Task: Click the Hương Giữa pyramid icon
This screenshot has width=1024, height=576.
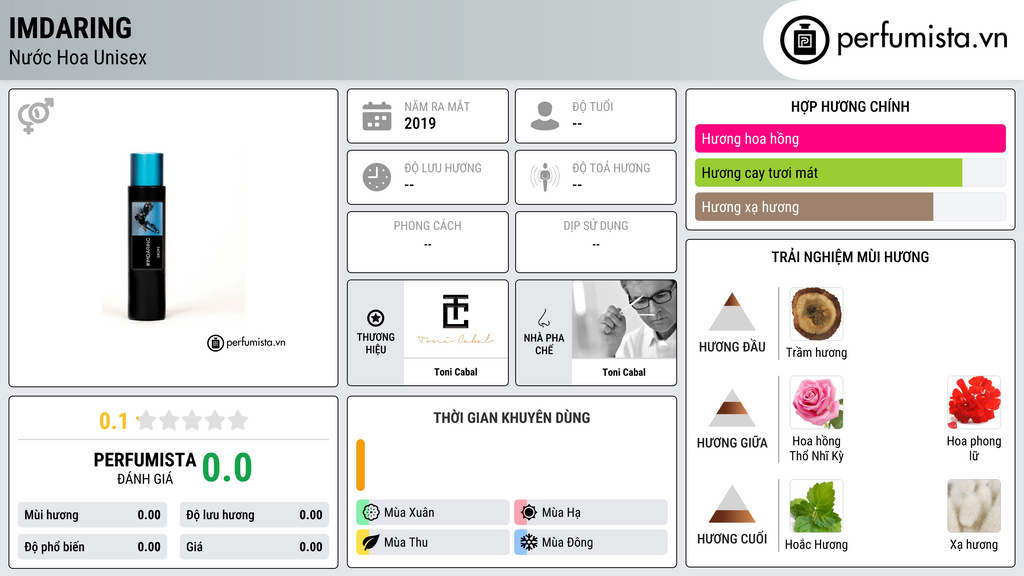Action: tap(732, 408)
